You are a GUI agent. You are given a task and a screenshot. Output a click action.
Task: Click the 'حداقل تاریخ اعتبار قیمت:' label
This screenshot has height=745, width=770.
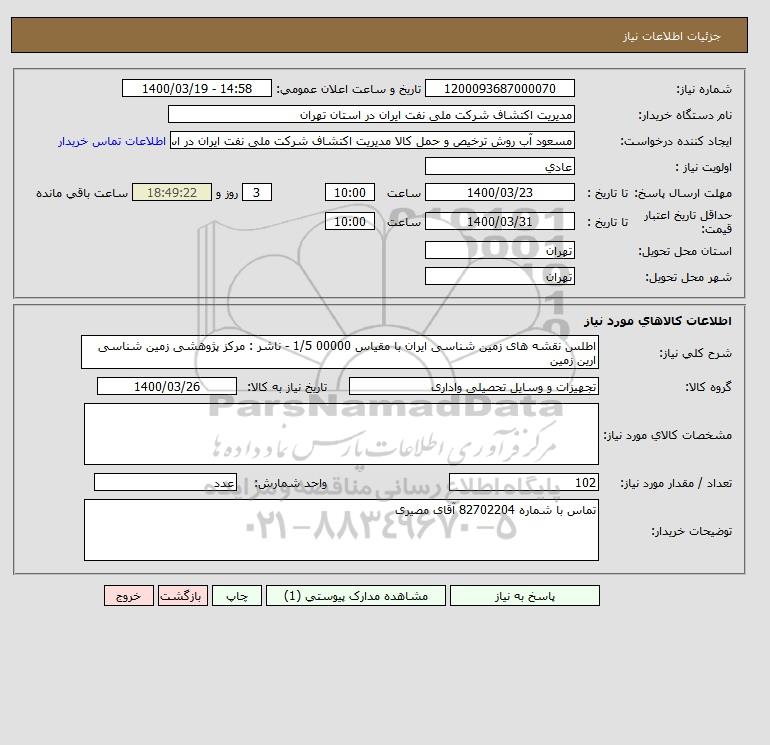[x=688, y=222]
